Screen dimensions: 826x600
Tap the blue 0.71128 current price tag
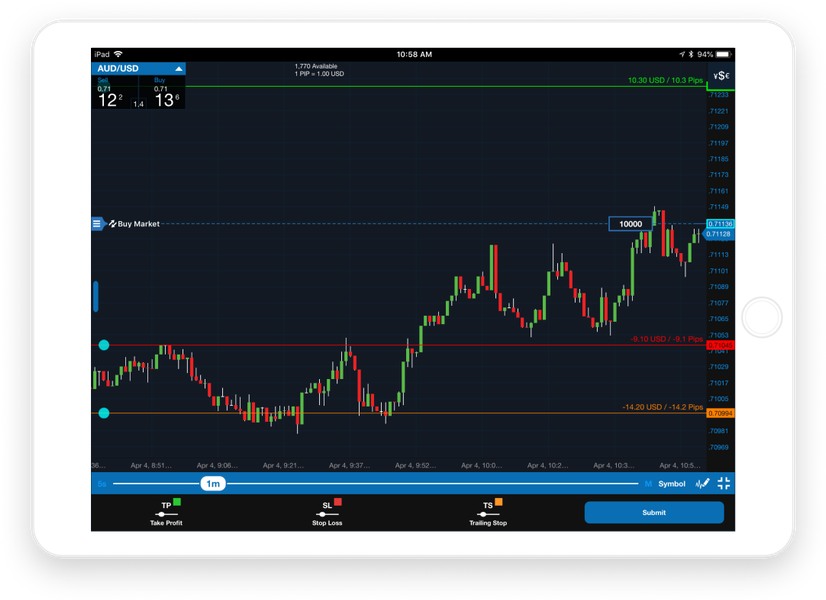tap(718, 234)
